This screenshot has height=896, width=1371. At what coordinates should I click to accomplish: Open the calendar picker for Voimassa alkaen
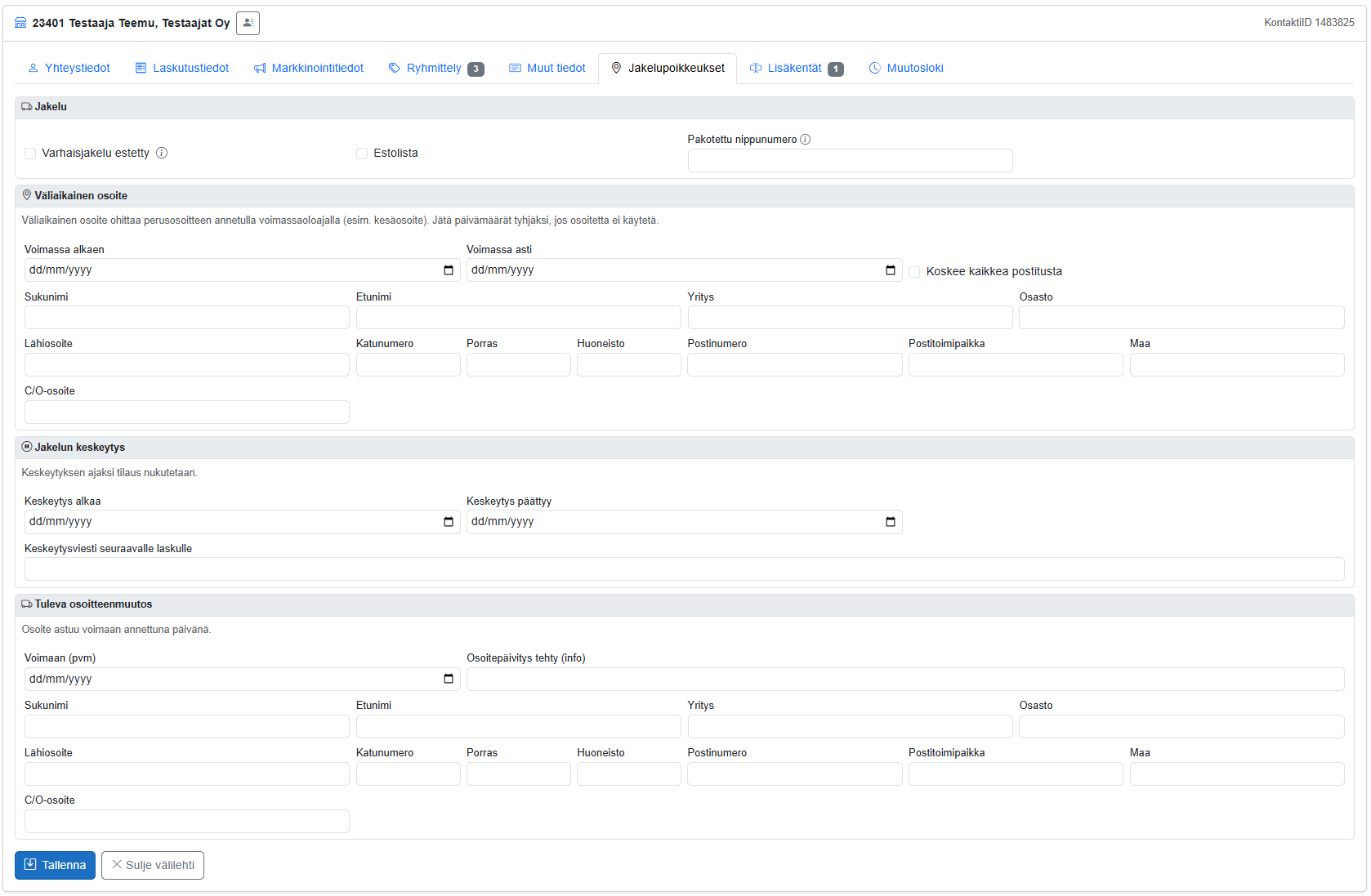pyautogui.click(x=449, y=270)
